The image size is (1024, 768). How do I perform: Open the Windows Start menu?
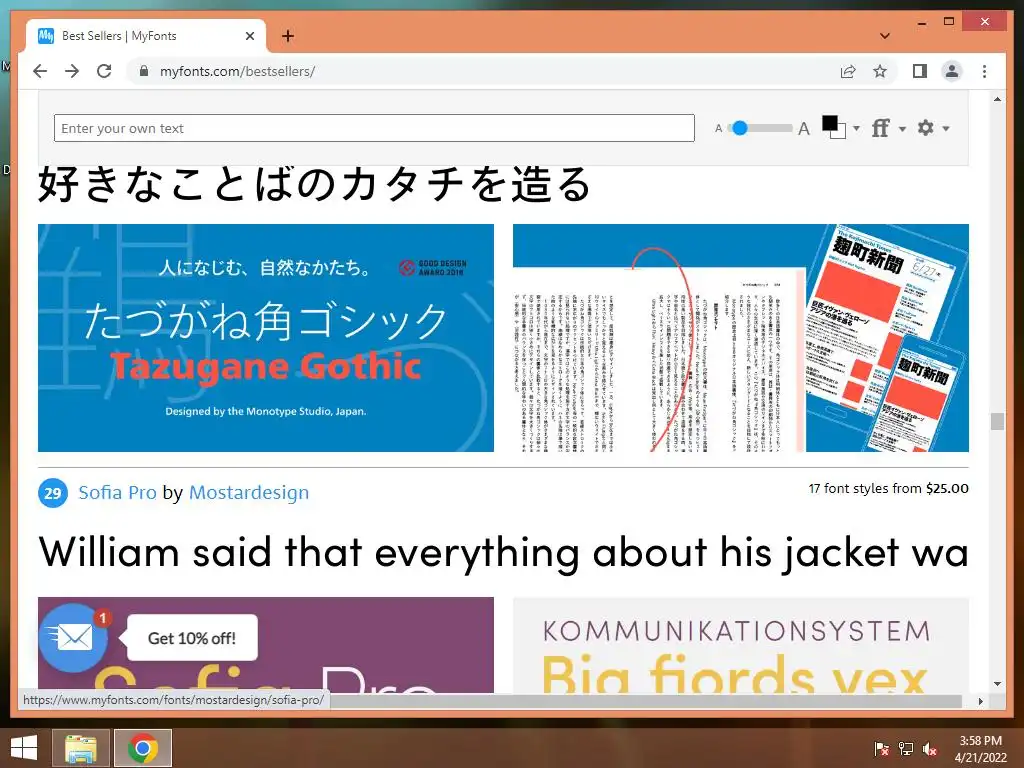click(x=24, y=748)
